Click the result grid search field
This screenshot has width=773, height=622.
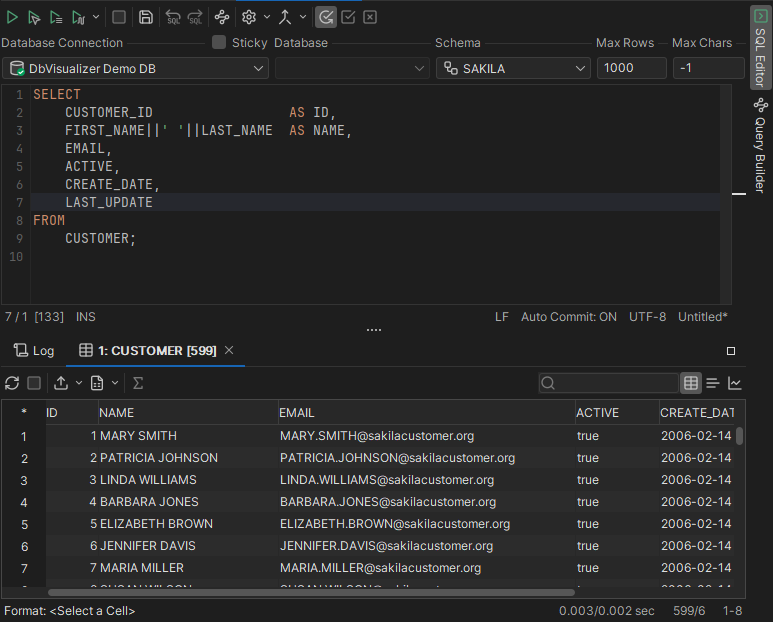pyautogui.click(x=609, y=383)
